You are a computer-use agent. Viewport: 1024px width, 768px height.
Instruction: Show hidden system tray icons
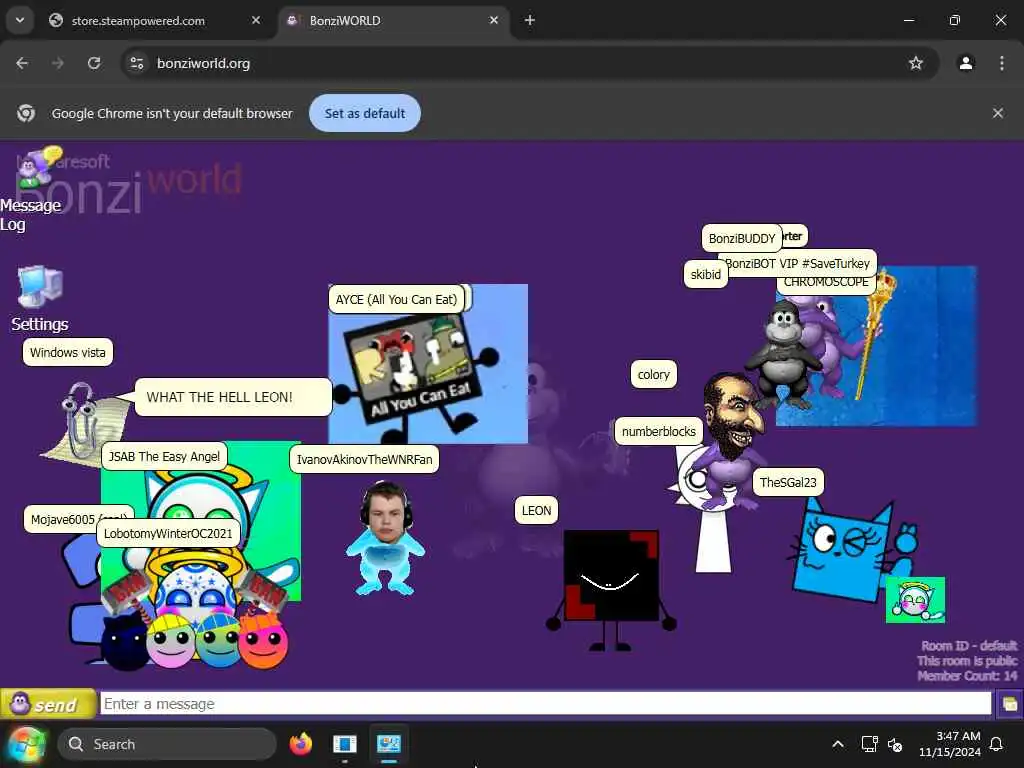pos(838,744)
